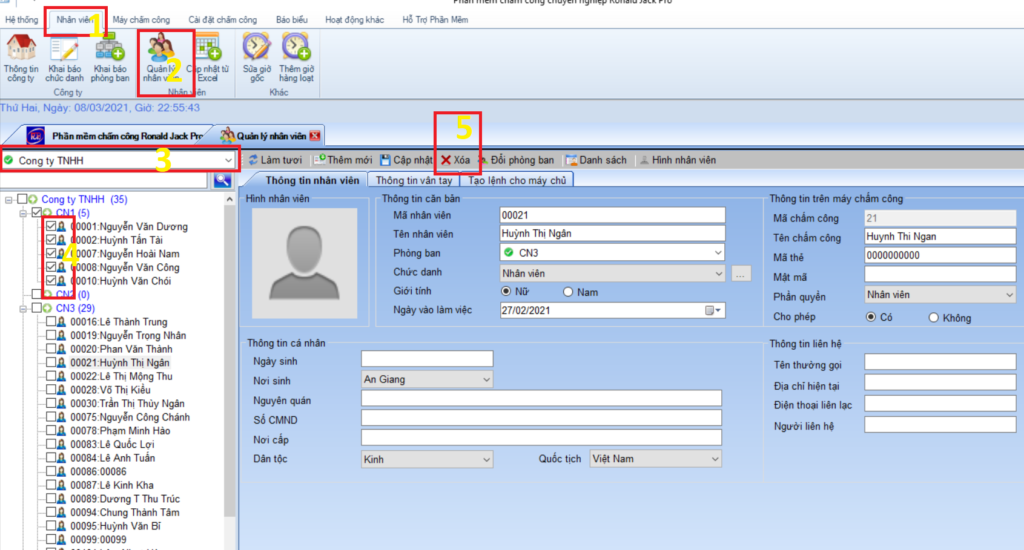Viewport: 1024px width, 550px height.
Task: Open Sửa giờ gốc clock icon
Action: click(x=257, y=57)
